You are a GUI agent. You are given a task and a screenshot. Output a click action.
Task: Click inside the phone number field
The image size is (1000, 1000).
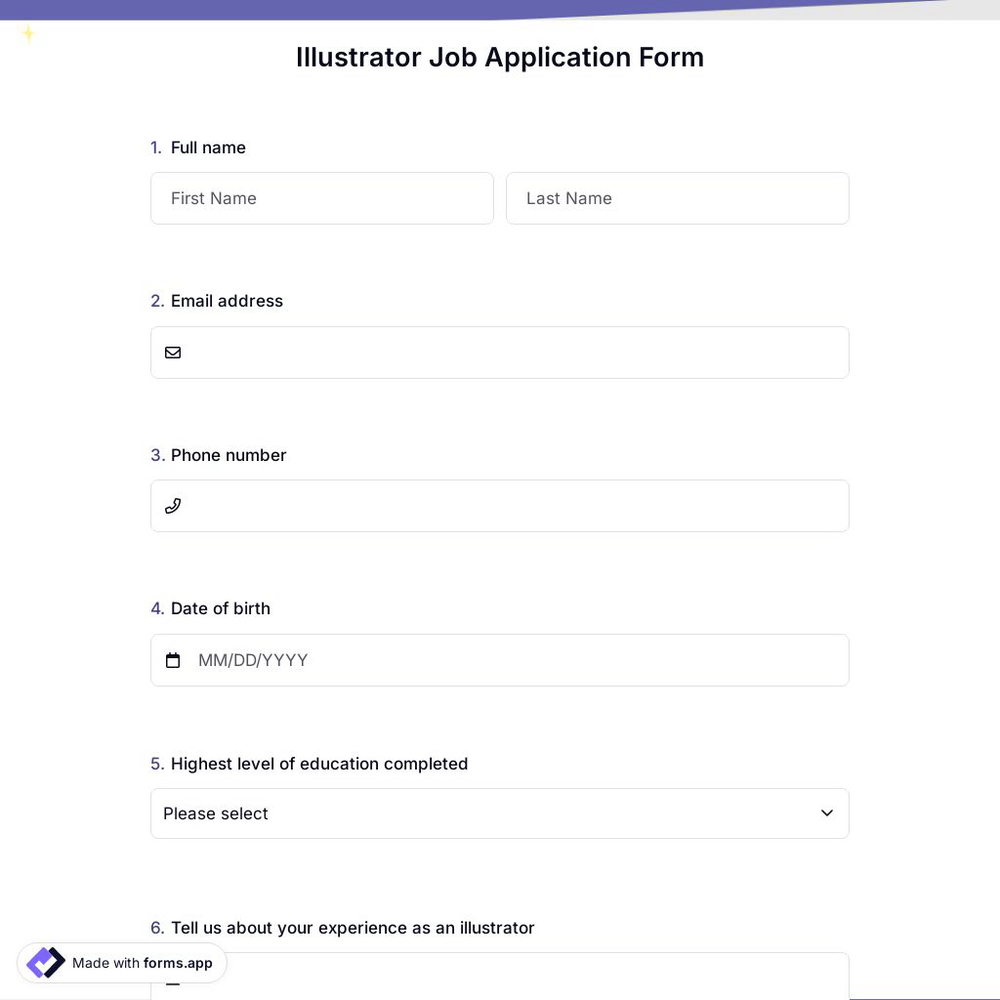500,506
